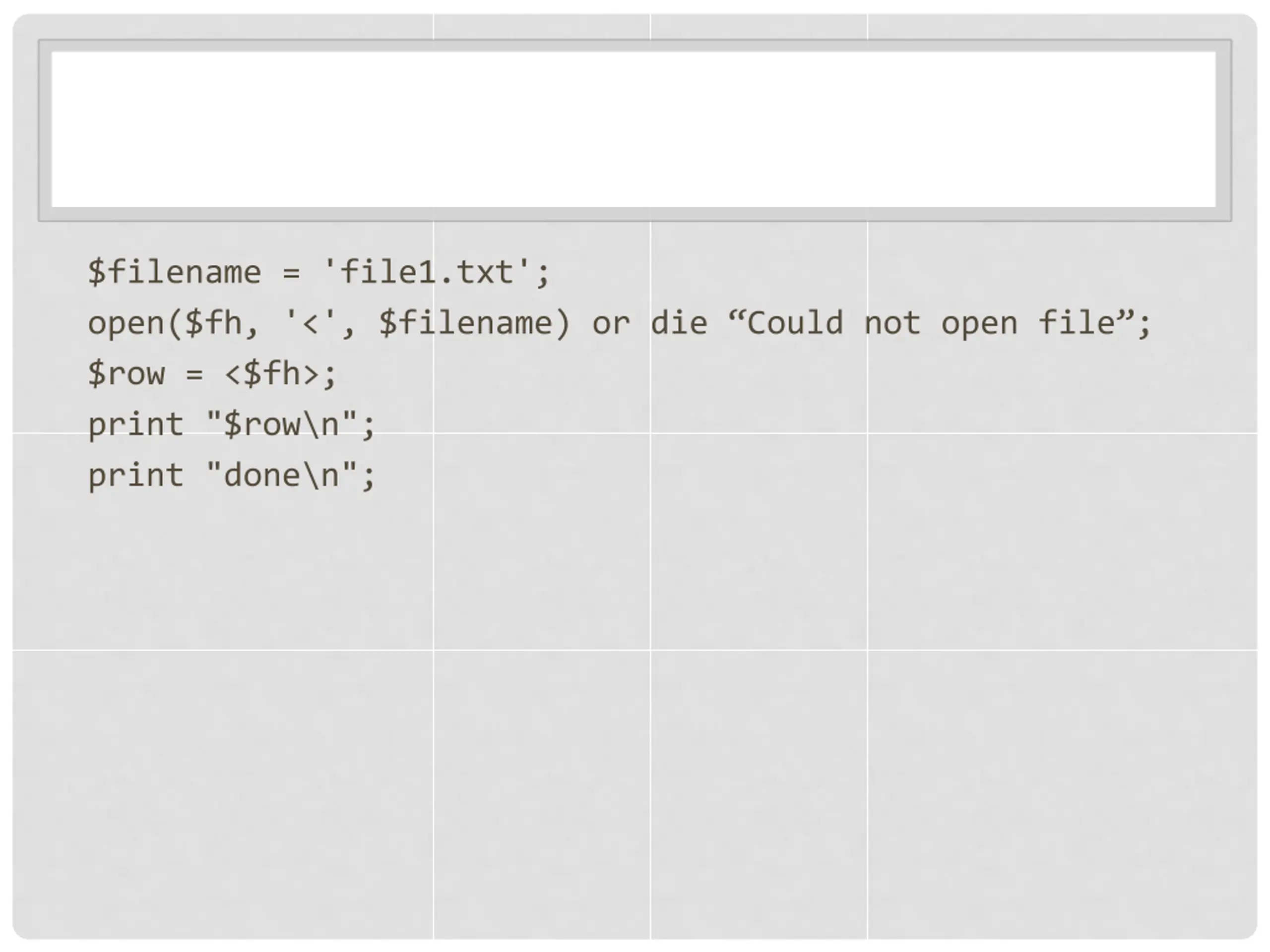Click the line print "done\n";
1270x952 pixels.
231,476
